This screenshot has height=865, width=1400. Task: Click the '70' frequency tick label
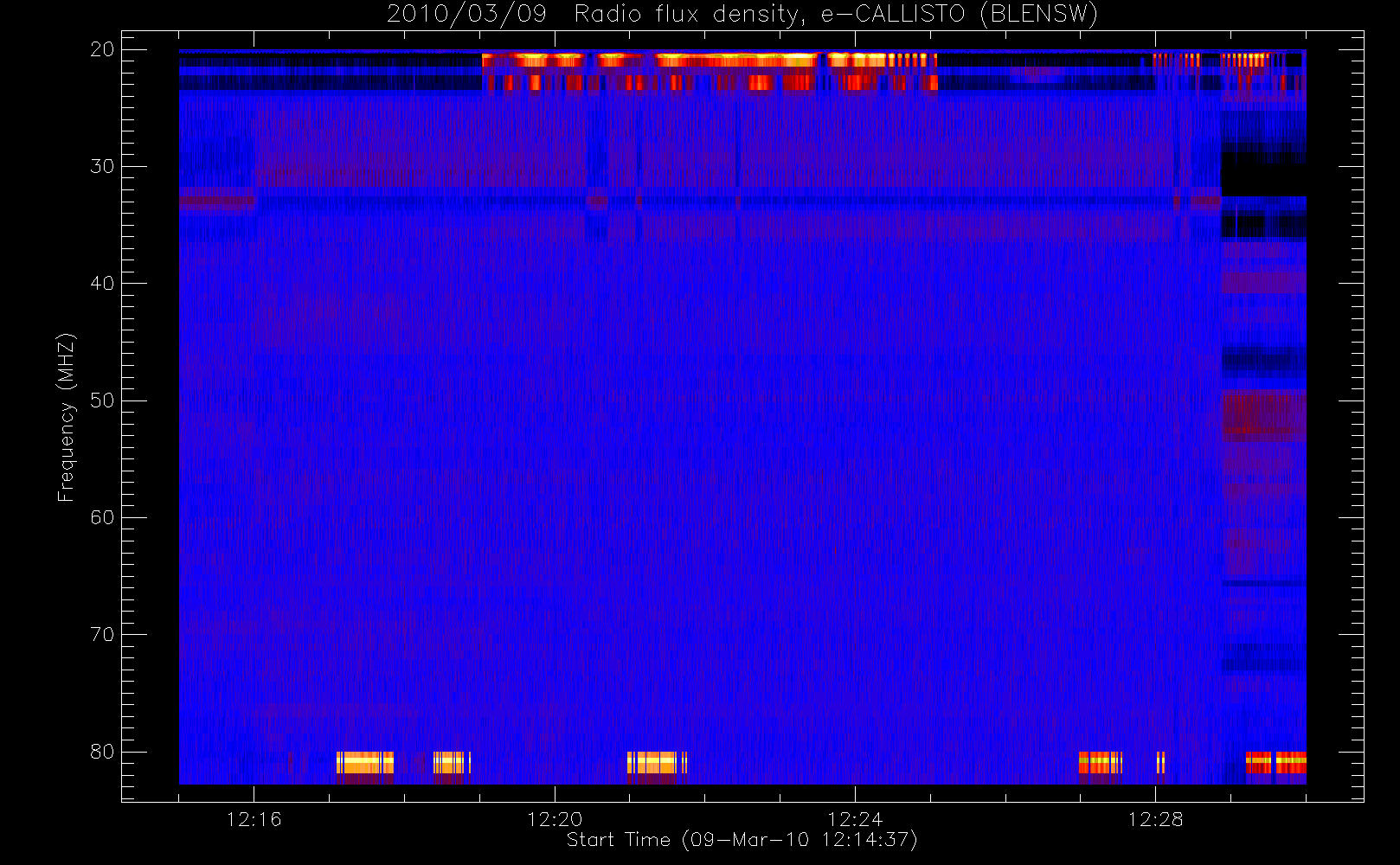pos(102,634)
